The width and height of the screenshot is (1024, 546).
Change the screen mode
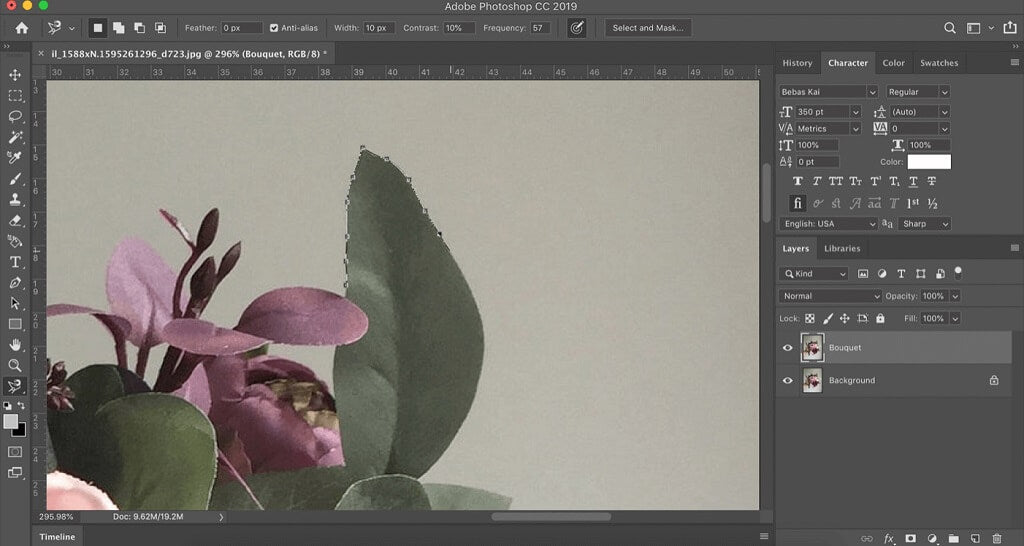[x=15, y=473]
